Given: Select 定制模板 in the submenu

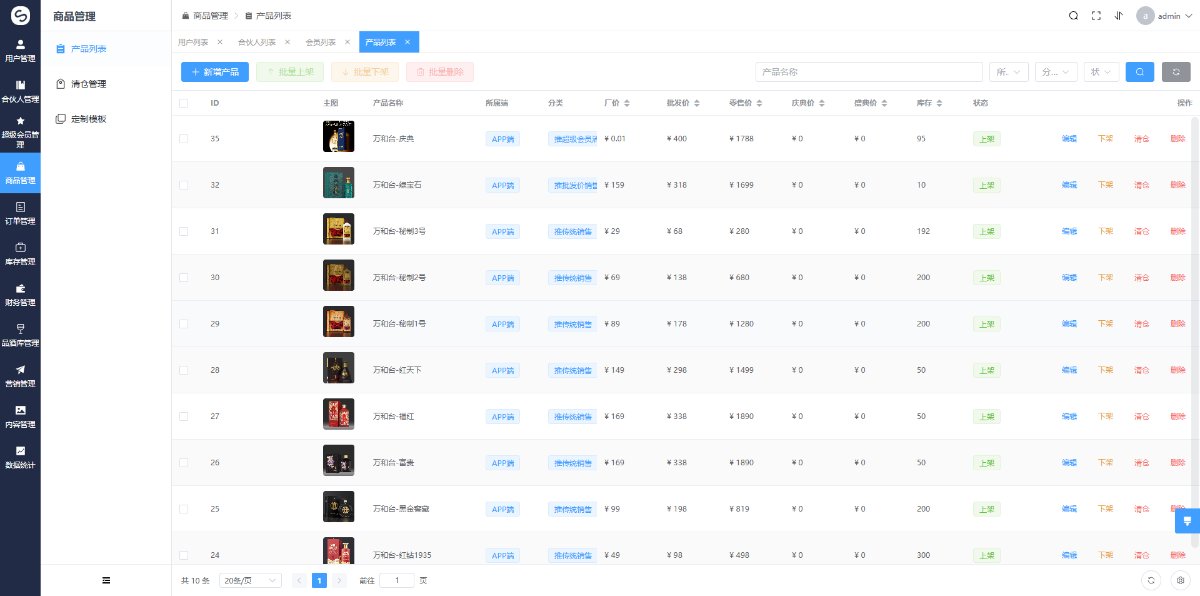Looking at the screenshot, I should tap(106, 119).
